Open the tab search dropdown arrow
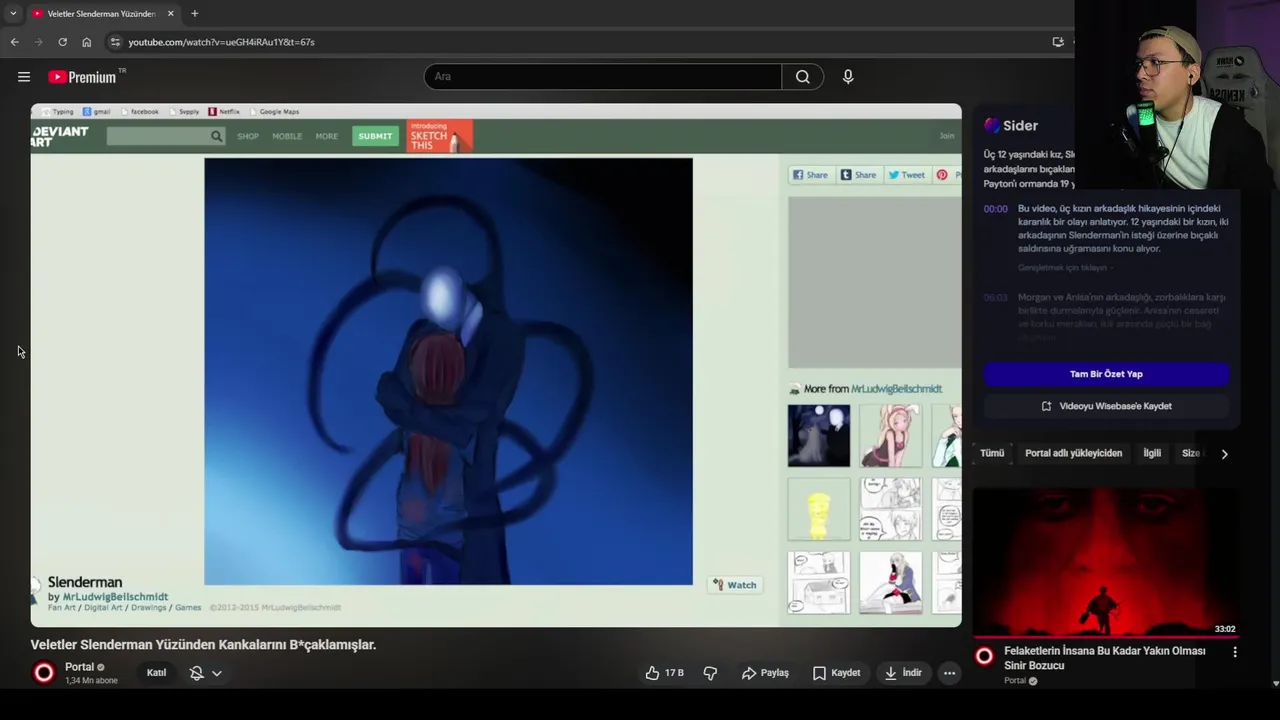1280x720 pixels. tap(13, 14)
